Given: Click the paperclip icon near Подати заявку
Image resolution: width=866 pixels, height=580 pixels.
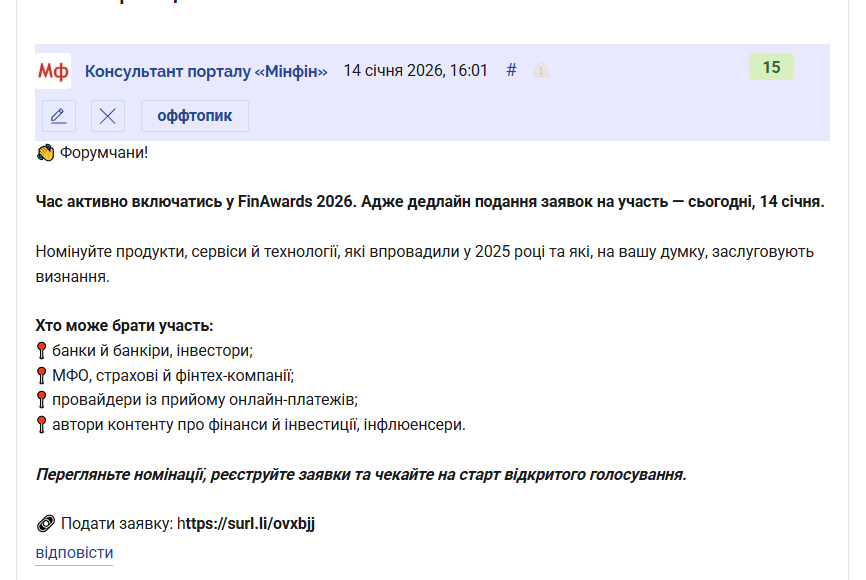Looking at the screenshot, I should click(x=45, y=524).
